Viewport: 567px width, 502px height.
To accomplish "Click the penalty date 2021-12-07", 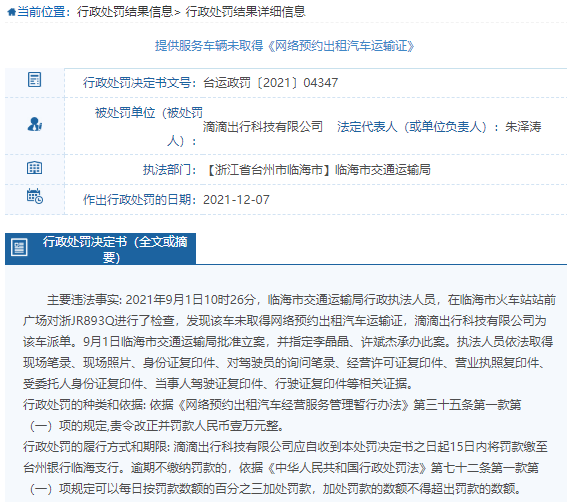I will 236,200.
